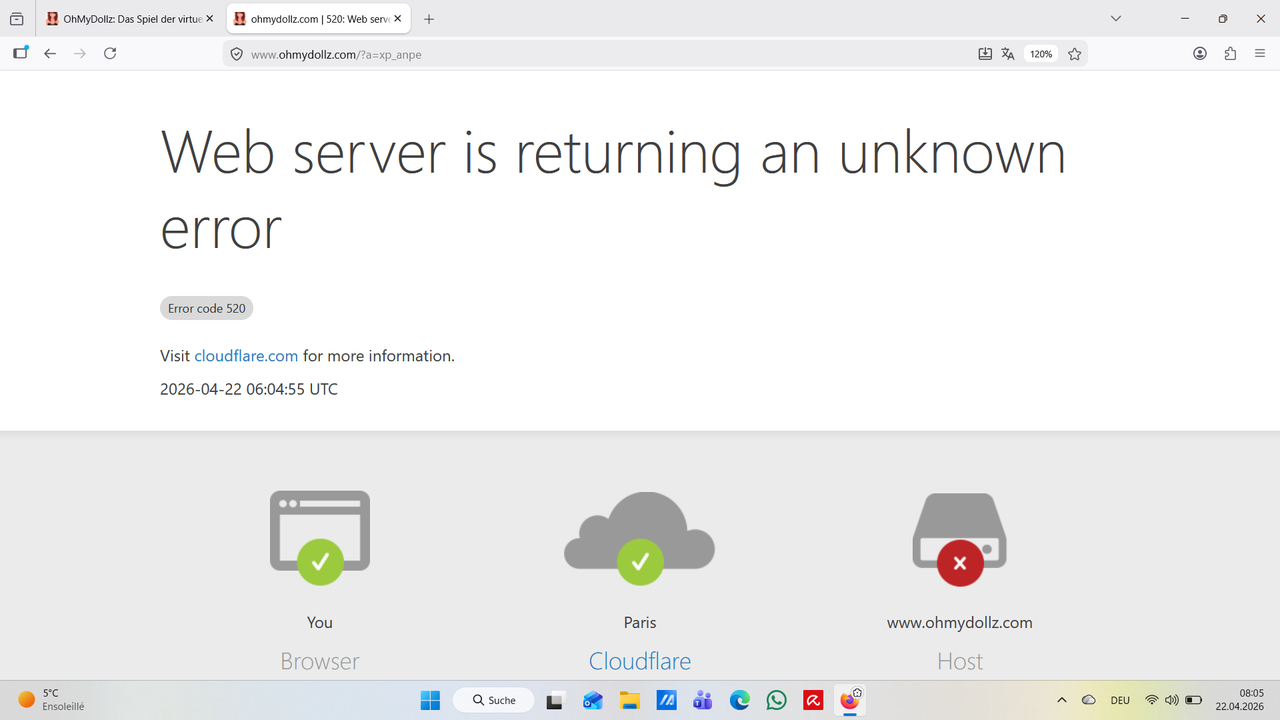Click the host server error icon
This screenshot has width=1280, height=720.
(x=960, y=538)
